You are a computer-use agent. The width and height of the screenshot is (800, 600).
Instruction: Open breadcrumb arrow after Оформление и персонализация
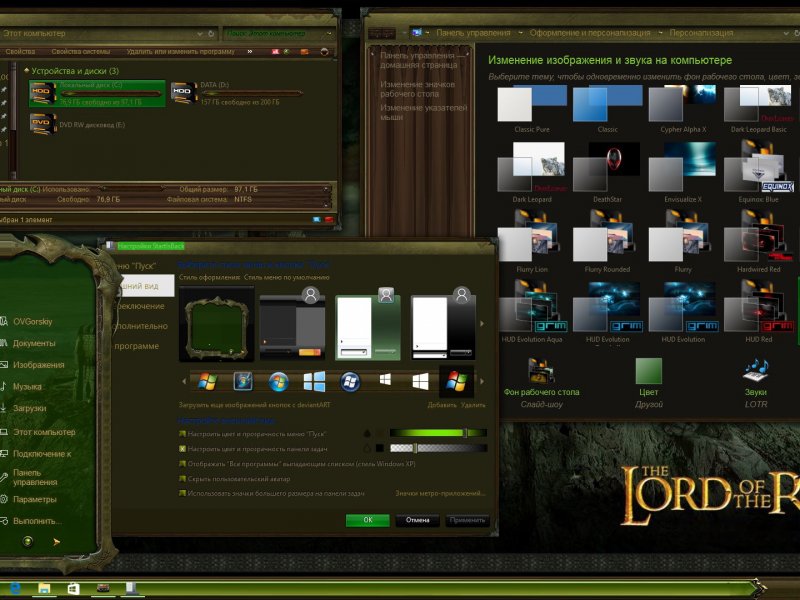[x=660, y=33]
